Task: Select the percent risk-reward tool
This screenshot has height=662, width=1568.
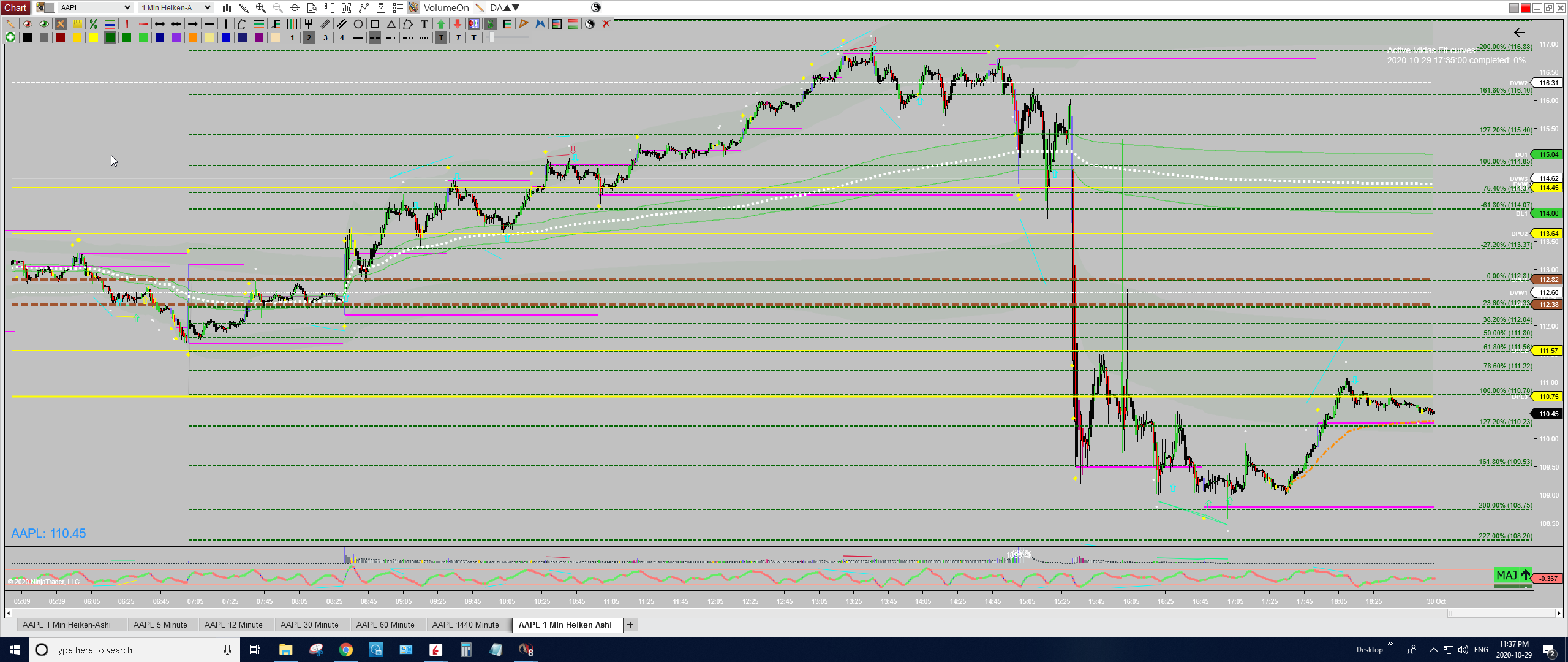Action: (94, 24)
